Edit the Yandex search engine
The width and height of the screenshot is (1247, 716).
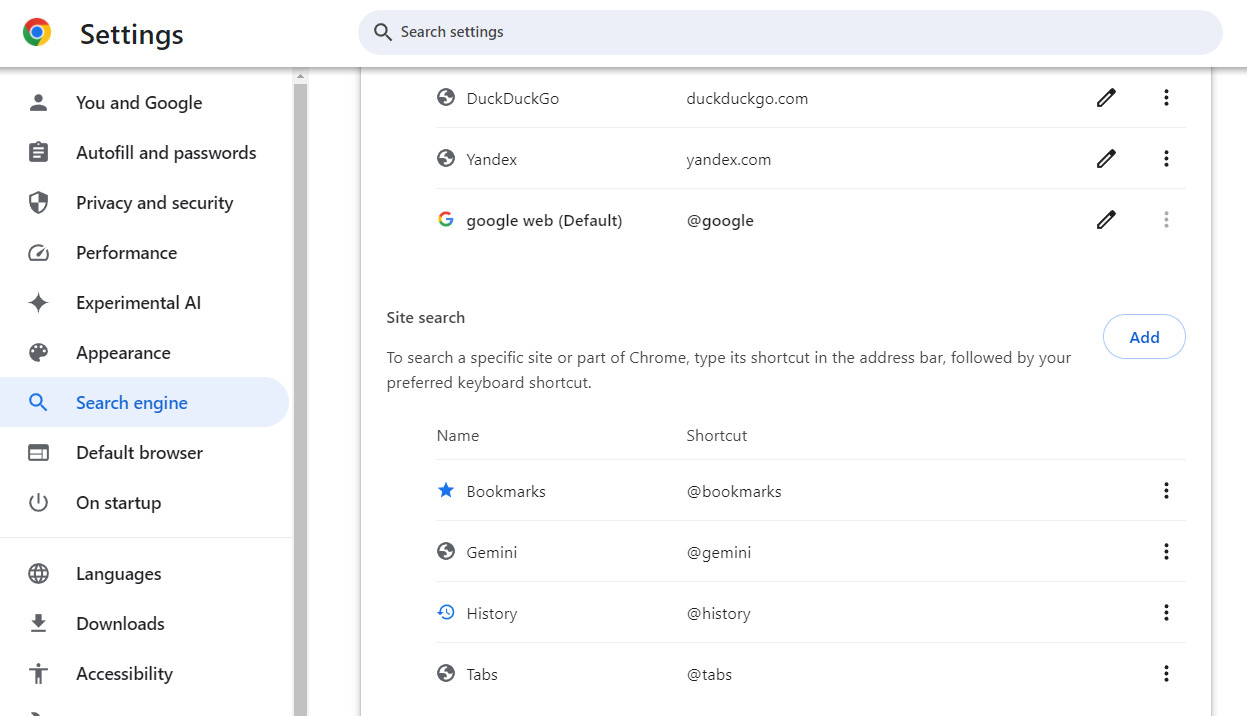1105,159
